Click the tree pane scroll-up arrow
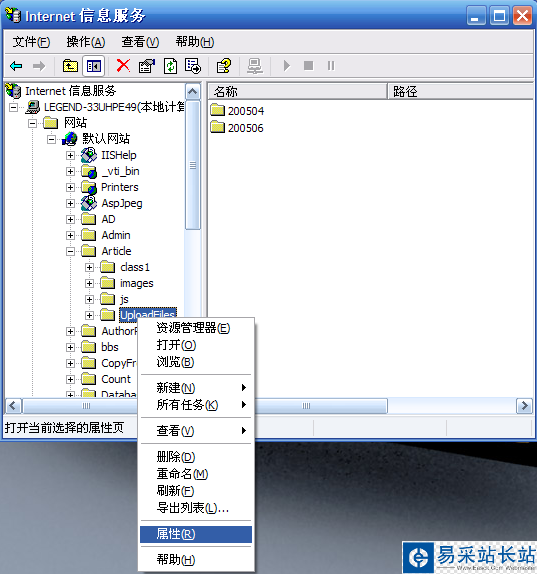This screenshot has width=537, height=574. pos(193,92)
